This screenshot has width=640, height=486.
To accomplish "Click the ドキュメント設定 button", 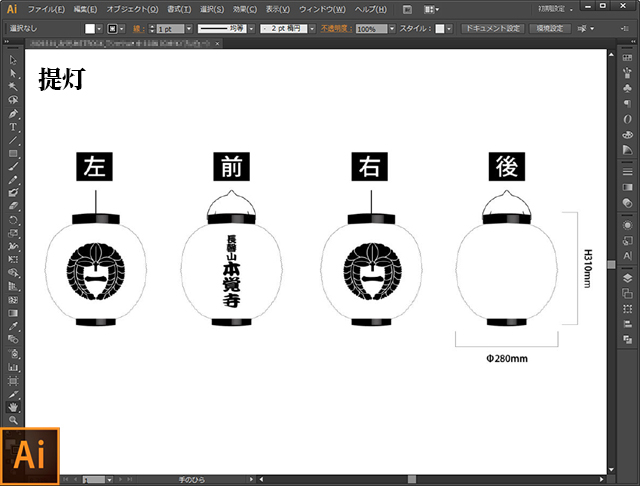I will click(493, 29).
